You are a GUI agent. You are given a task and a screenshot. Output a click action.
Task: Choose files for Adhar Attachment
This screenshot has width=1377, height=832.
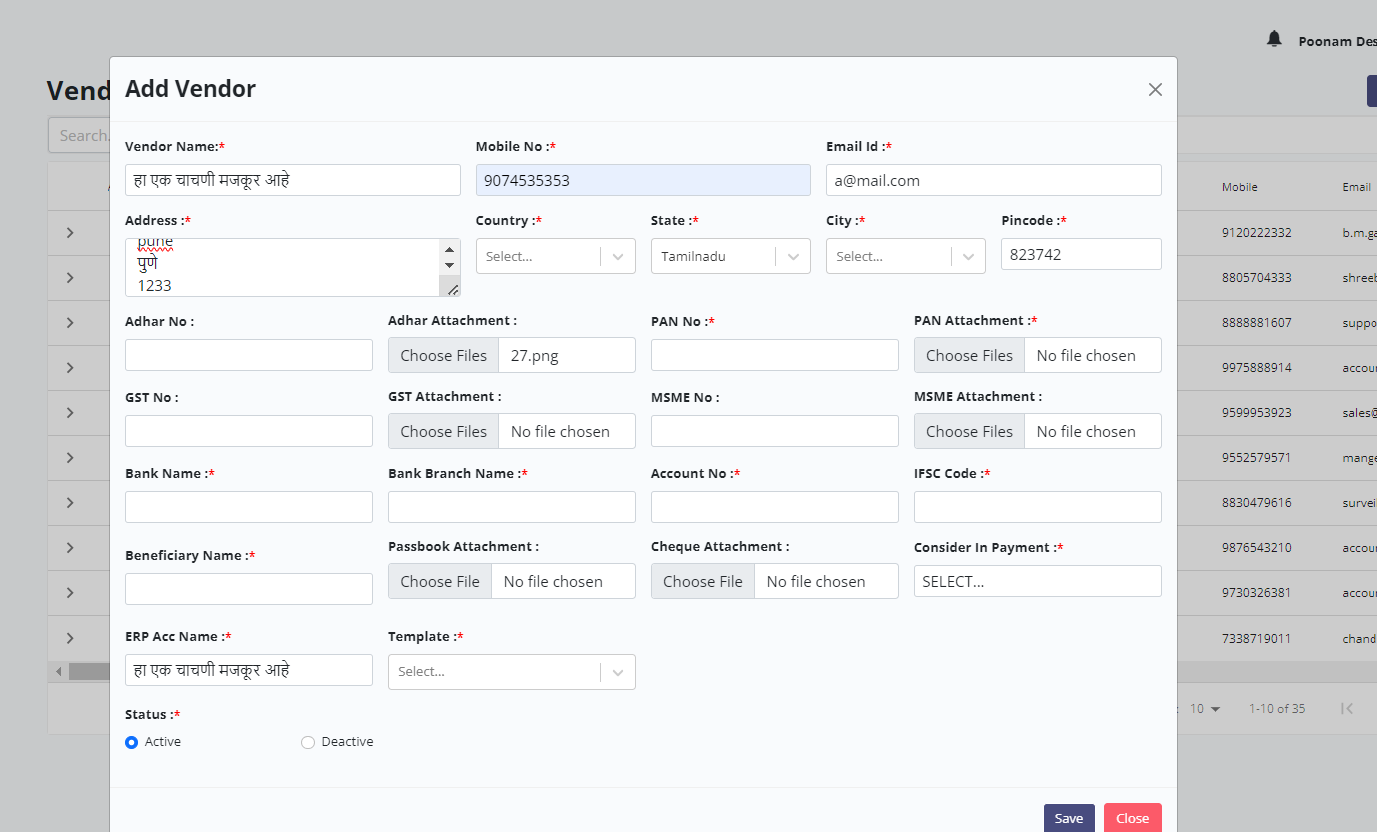pyautogui.click(x=443, y=355)
